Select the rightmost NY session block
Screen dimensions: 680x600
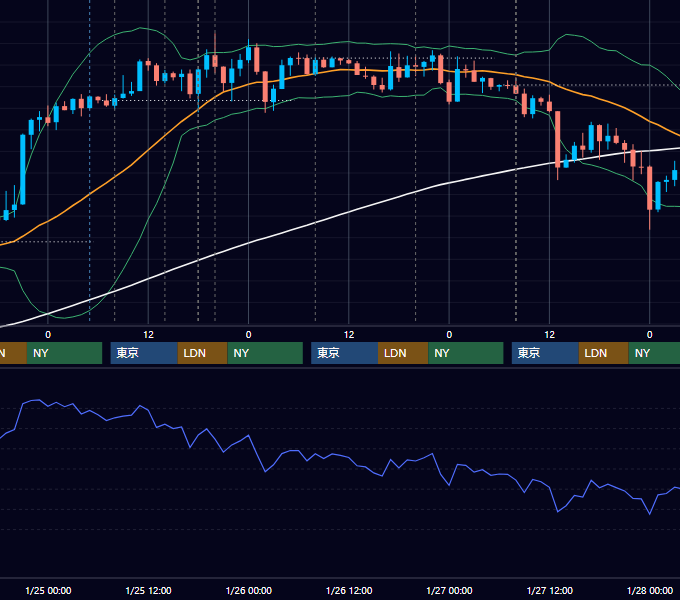click(x=654, y=353)
